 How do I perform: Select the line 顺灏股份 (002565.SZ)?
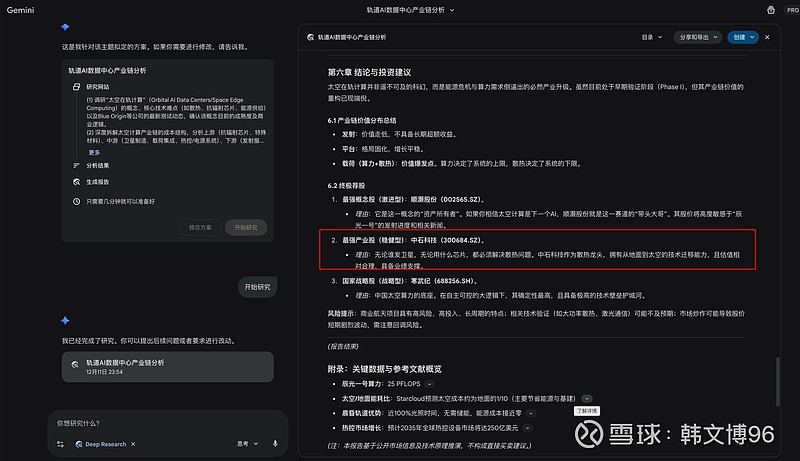tap(413, 199)
